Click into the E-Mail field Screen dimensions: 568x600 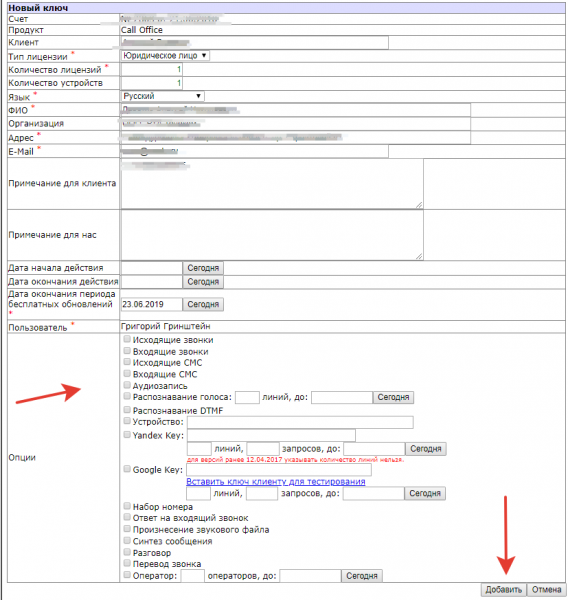(x=255, y=151)
